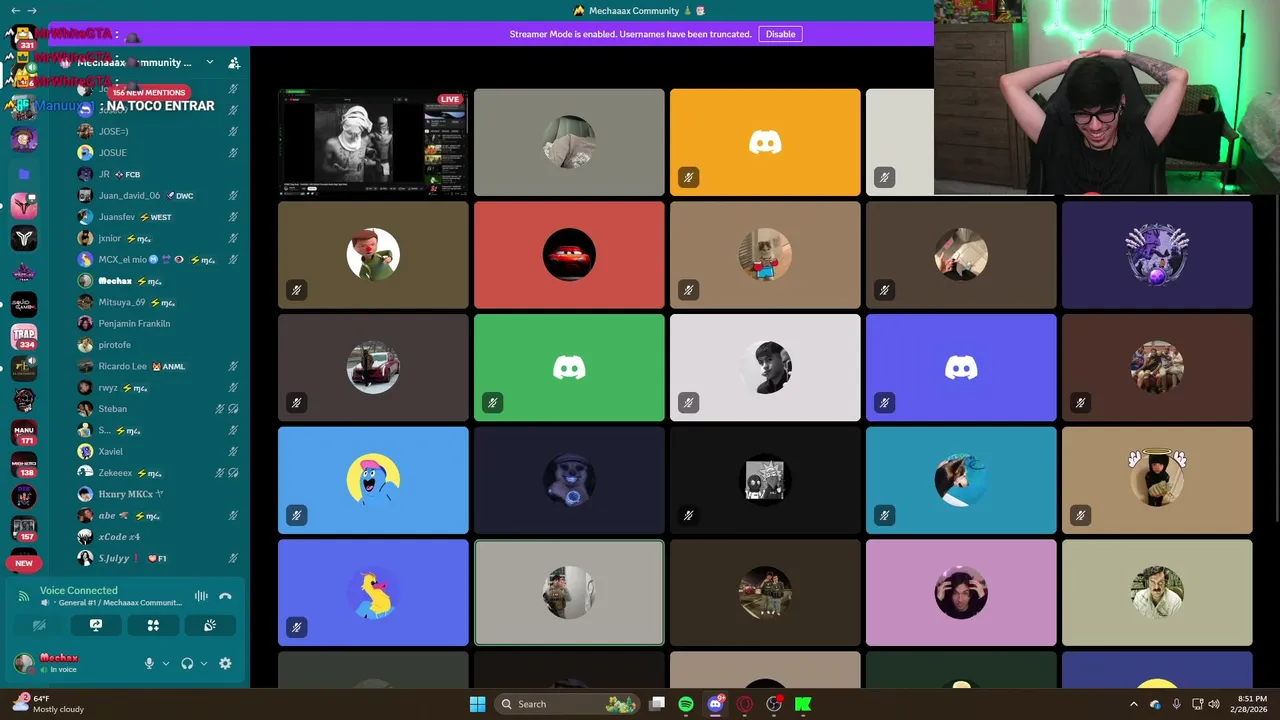This screenshot has height=720, width=1280.
Task: Select voice user JOSUE
Action: coord(160,153)
